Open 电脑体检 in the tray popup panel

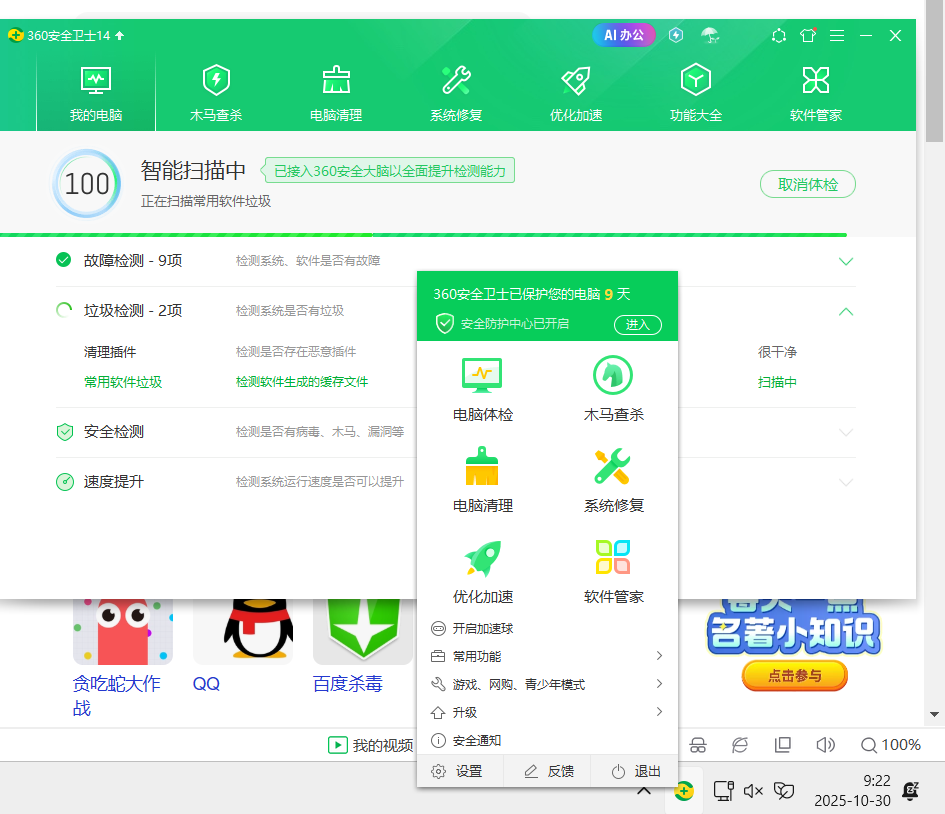coord(482,388)
